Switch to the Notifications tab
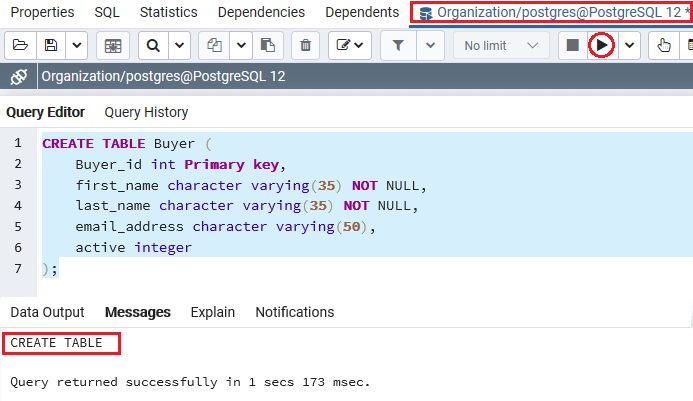 tap(294, 312)
